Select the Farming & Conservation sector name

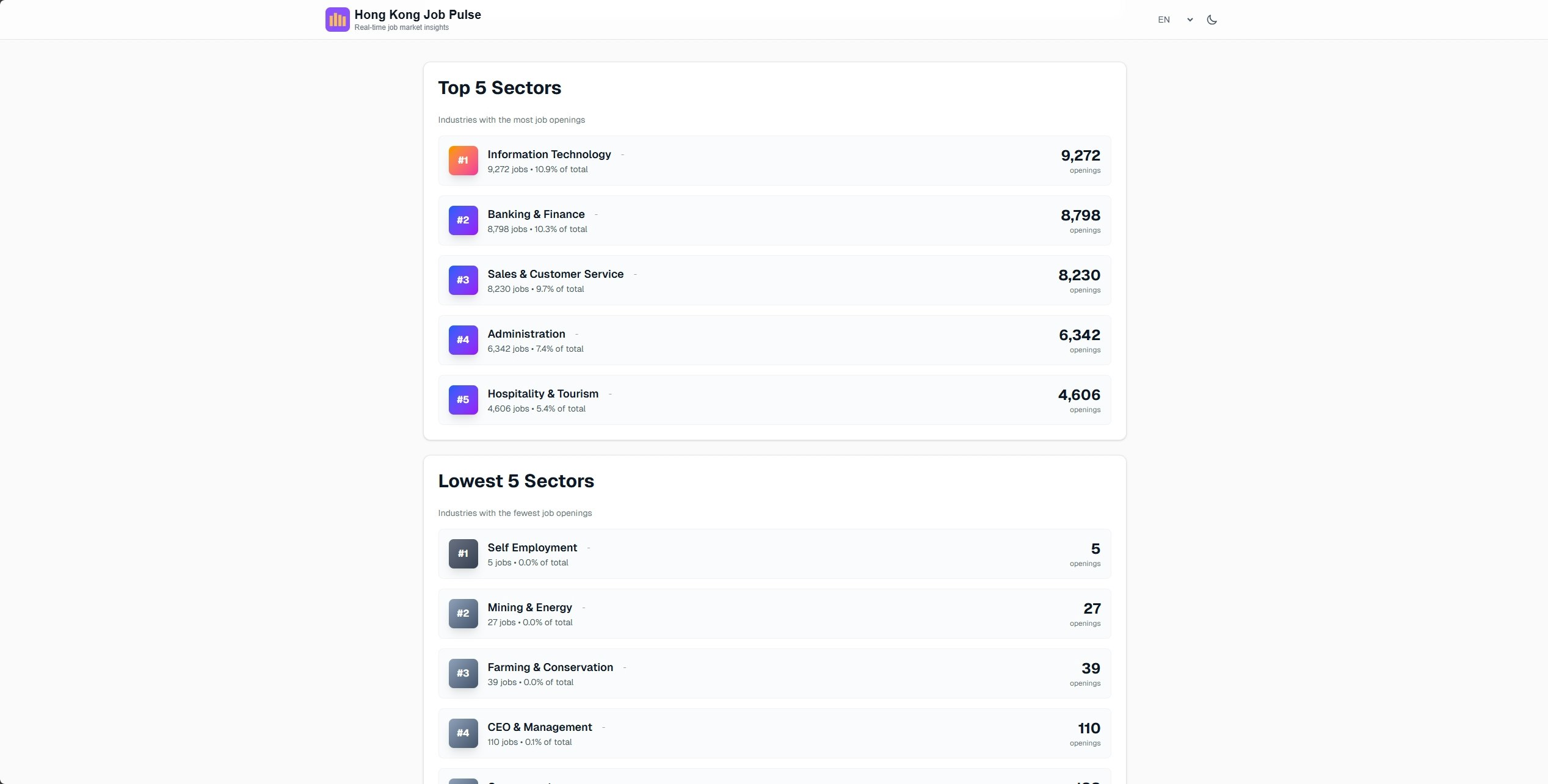[550, 667]
